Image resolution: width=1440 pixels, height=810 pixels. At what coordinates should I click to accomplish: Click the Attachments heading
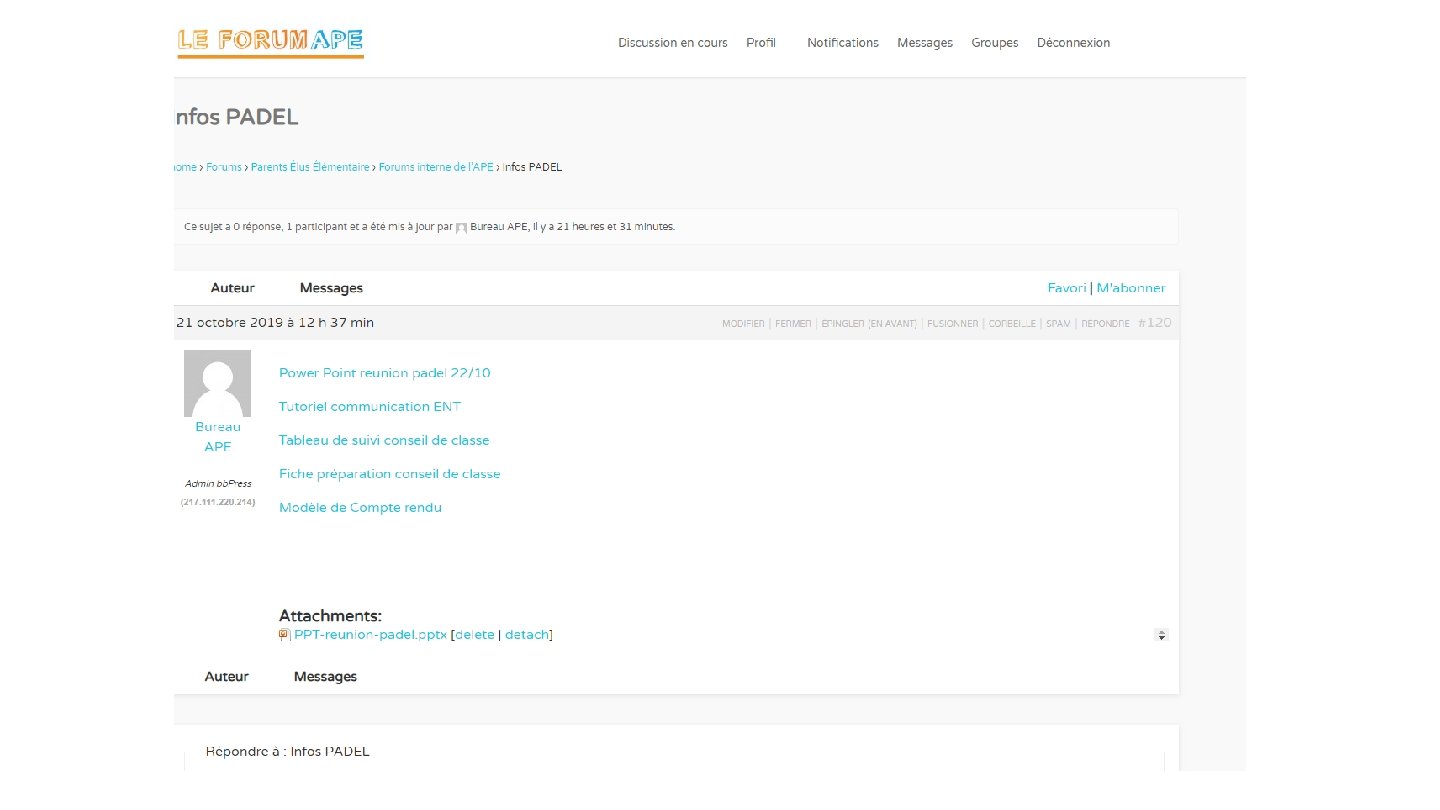330,616
